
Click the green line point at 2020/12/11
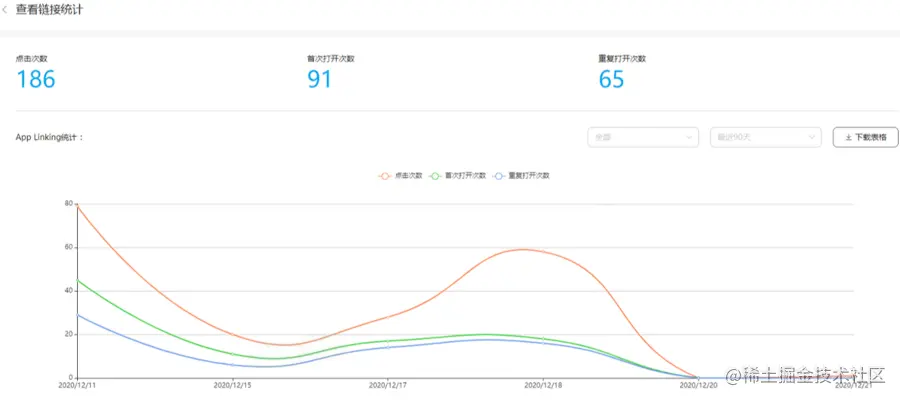[x=77, y=280]
